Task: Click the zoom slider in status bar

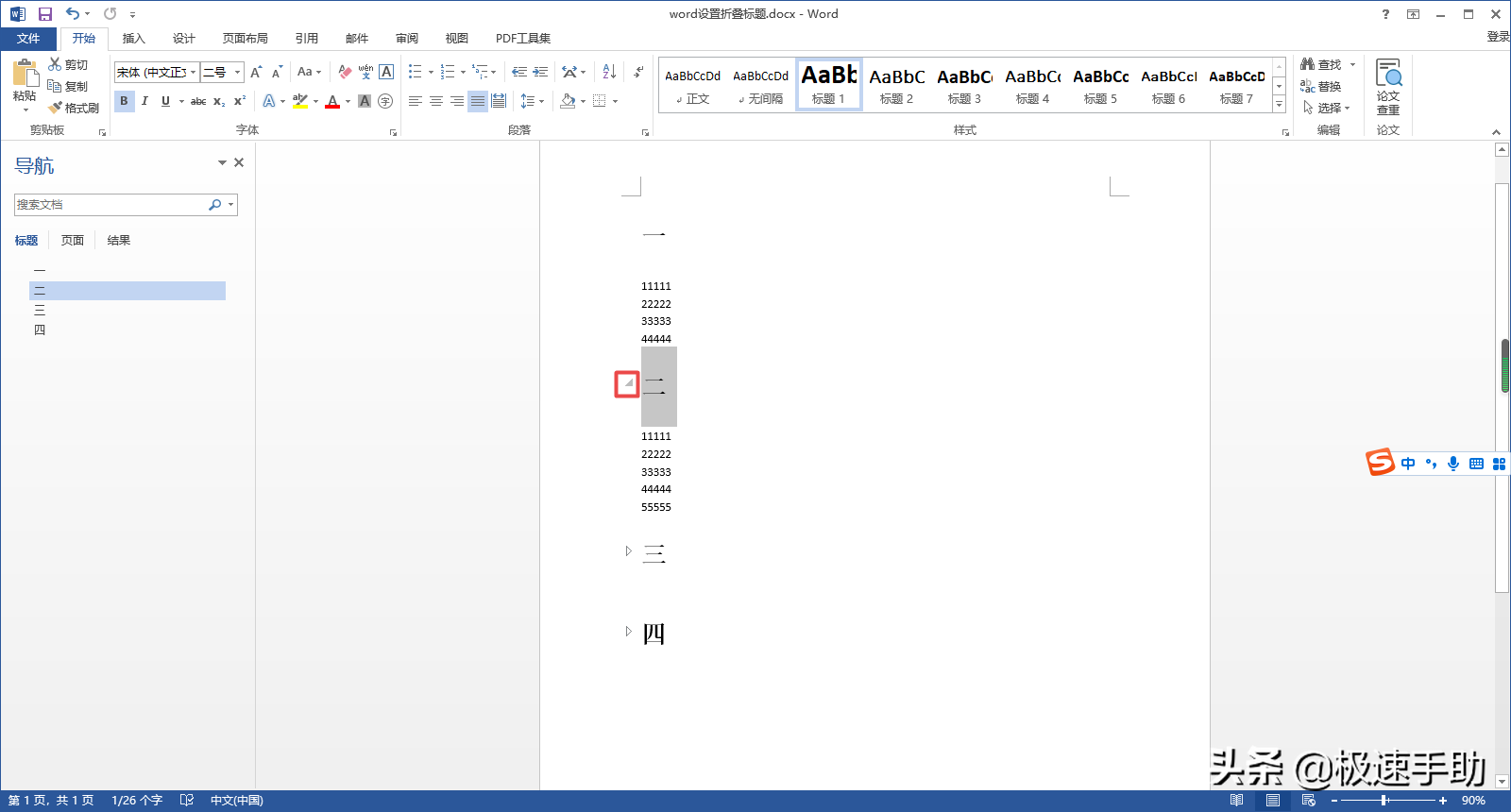Action: point(1384,801)
